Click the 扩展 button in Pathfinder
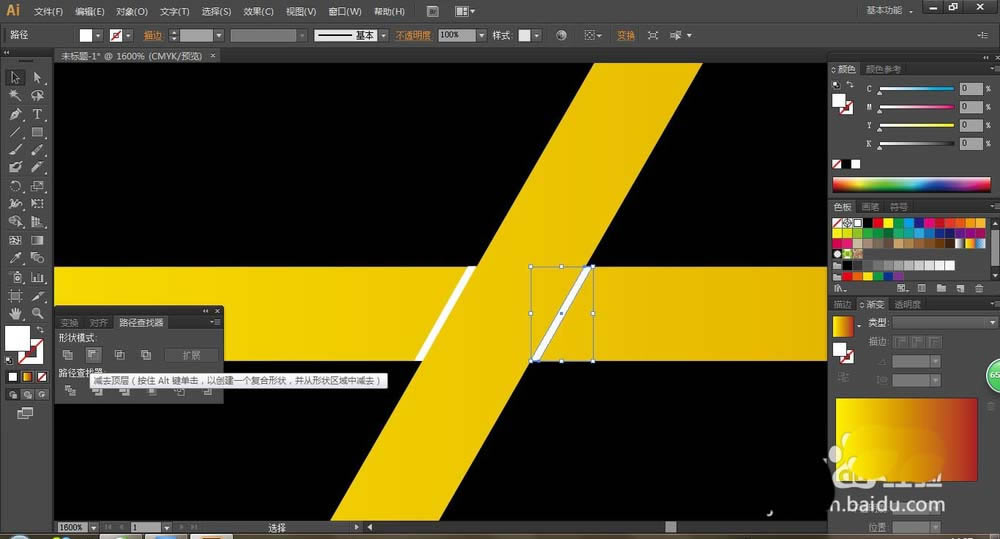The height and width of the screenshot is (539, 1000). point(191,355)
